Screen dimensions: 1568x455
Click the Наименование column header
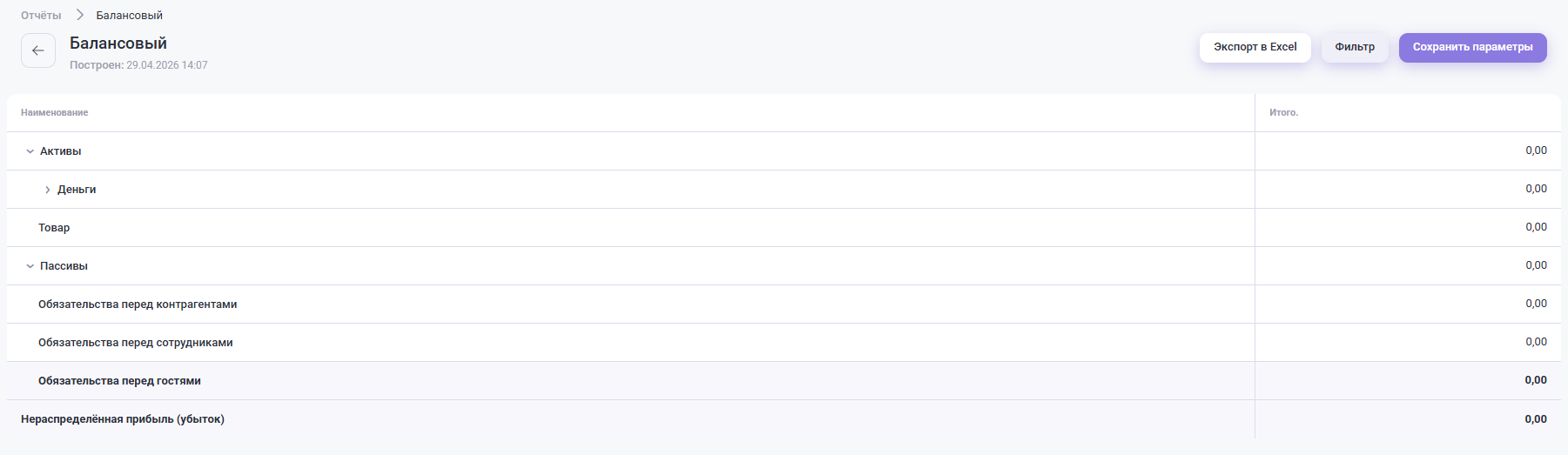pyautogui.click(x=54, y=113)
